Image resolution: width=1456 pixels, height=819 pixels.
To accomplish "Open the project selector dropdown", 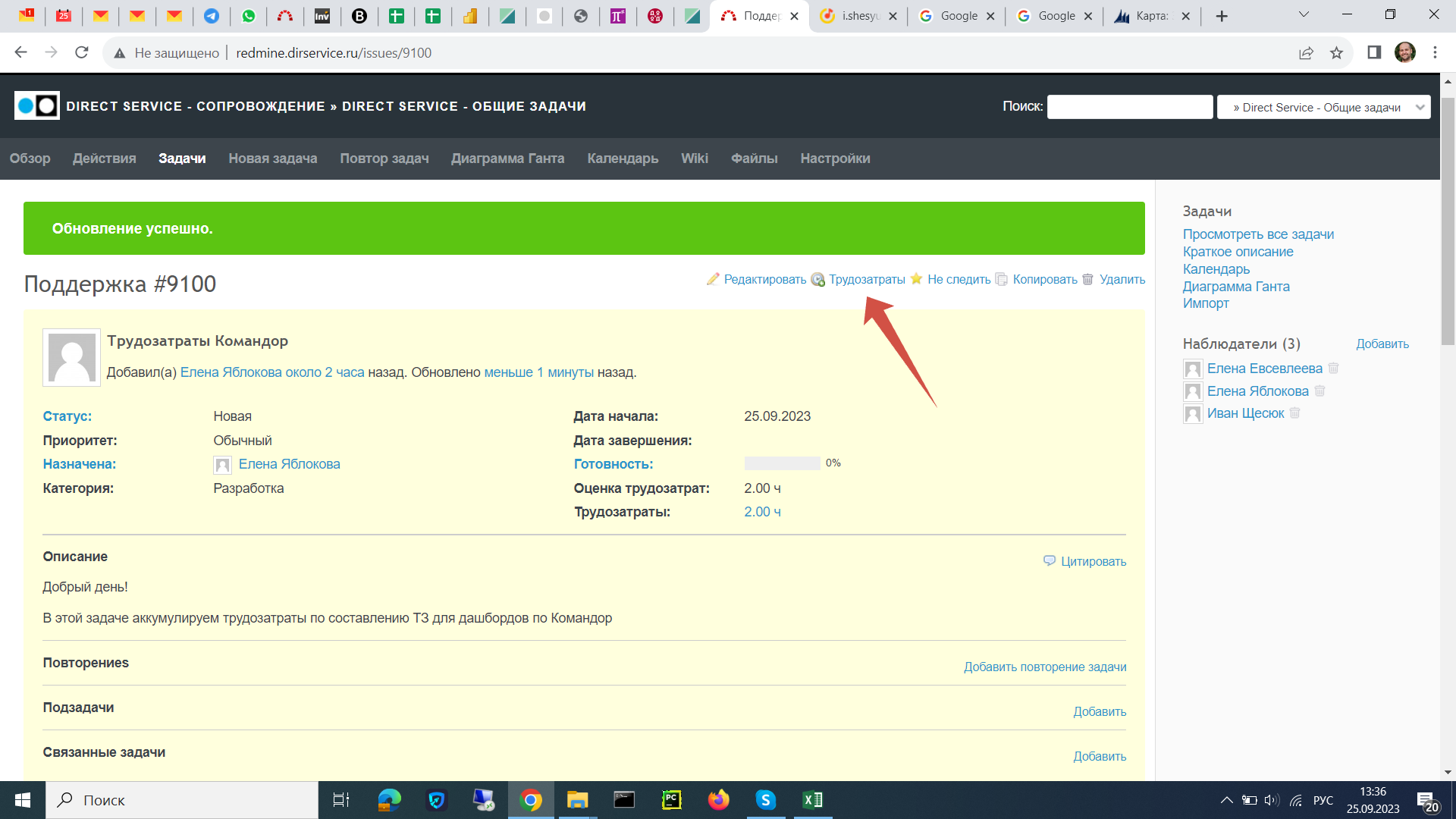I will pyautogui.click(x=1323, y=107).
